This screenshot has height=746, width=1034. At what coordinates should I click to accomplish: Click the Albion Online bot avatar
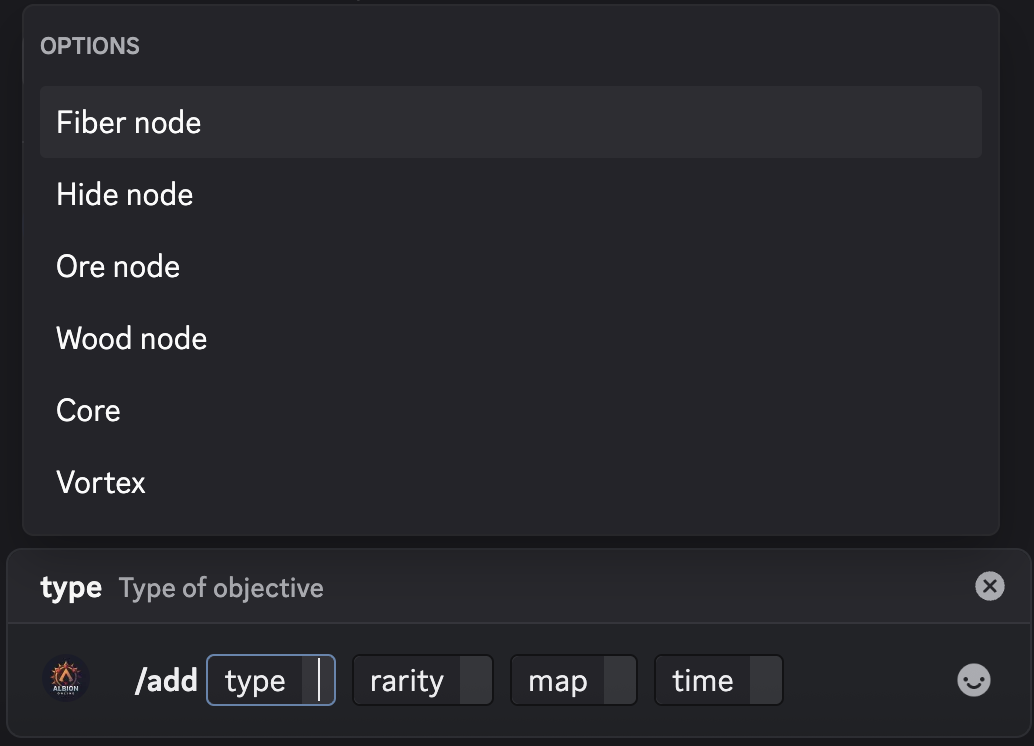69,680
